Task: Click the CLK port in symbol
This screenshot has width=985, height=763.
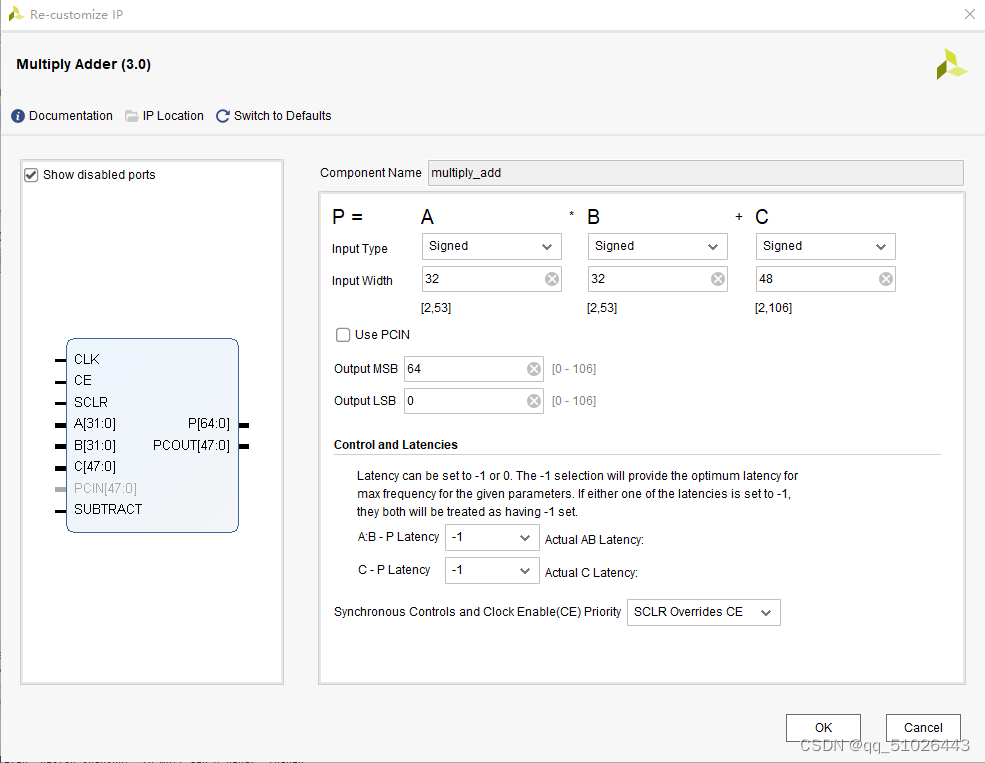Action: [87, 359]
